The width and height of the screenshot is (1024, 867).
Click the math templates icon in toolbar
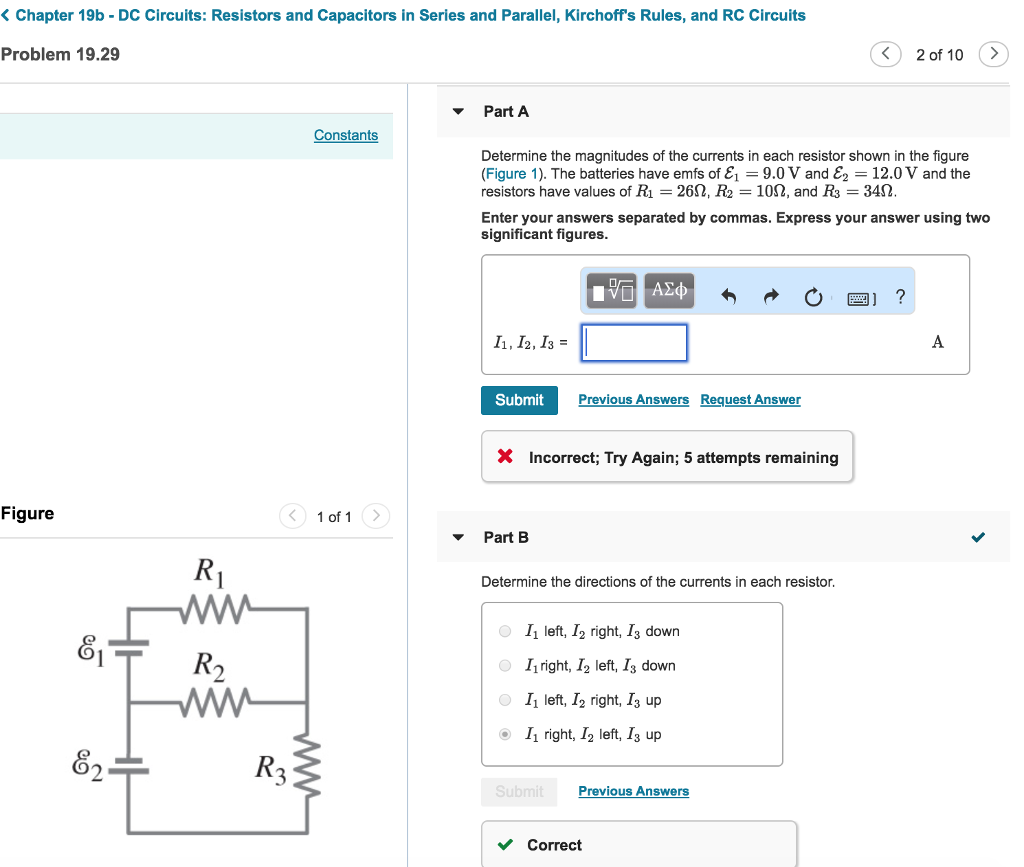tap(612, 291)
